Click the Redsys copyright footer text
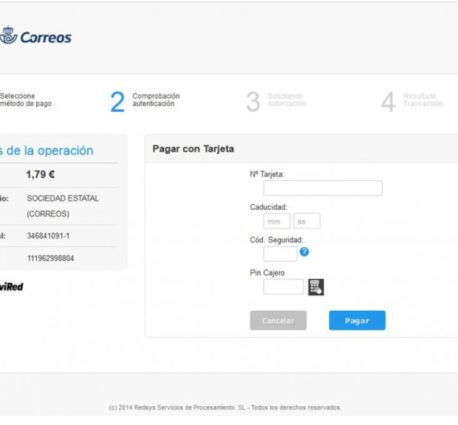Screen dimensions: 458x425 (224, 407)
